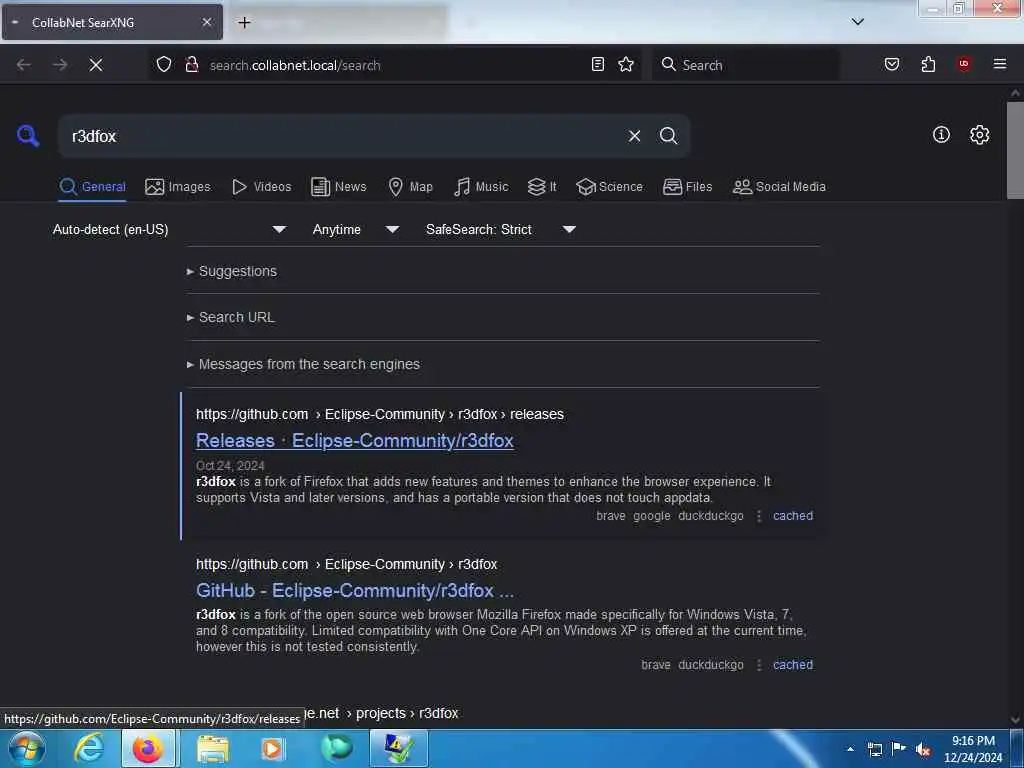Open the About info icon
The height and width of the screenshot is (768, 1024).
click(941, 135)
